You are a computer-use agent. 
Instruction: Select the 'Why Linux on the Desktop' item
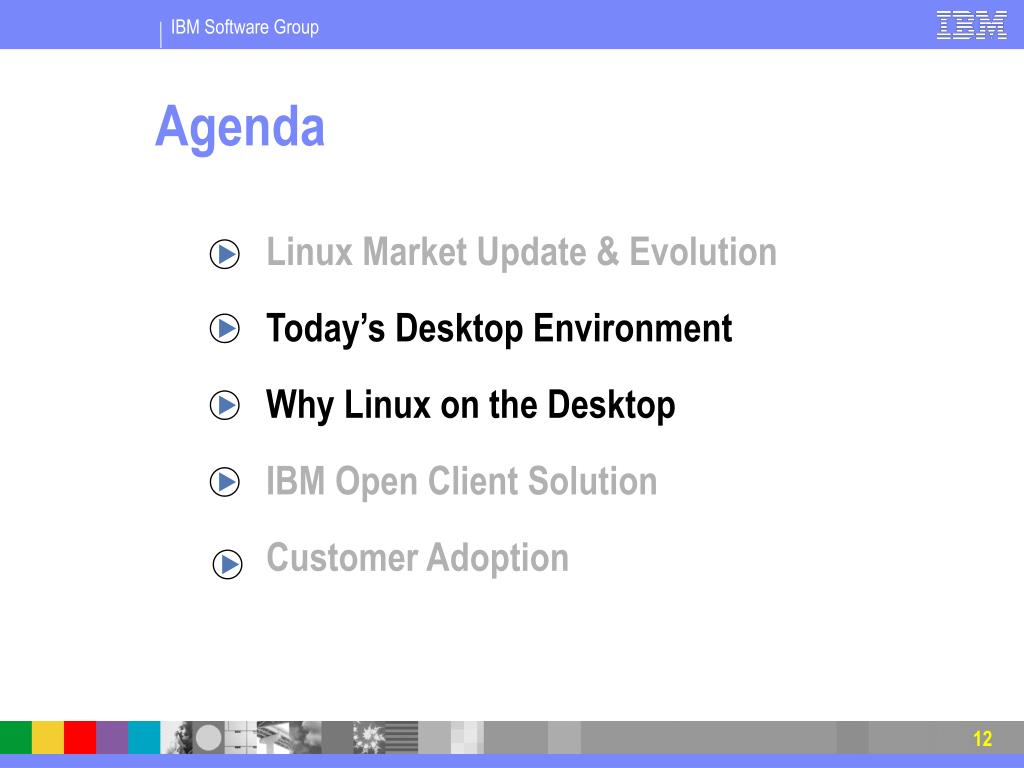[x=470, y=406]
